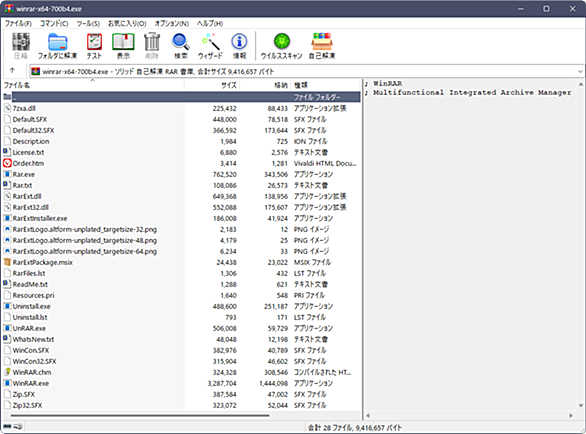Screen dimensions: 586x434
Task: Click the Rar.exe application icon
Action: (7, 174)
